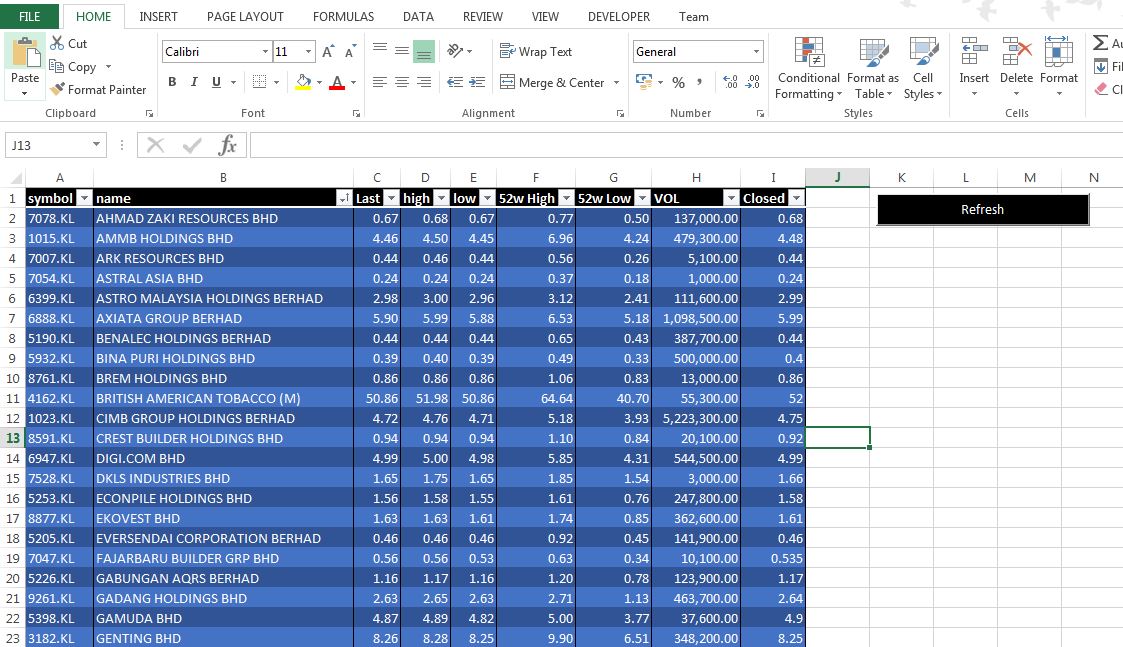Apply Percent Style
The width and height of the screenshot is (1123, 647).
pos(678,82)
